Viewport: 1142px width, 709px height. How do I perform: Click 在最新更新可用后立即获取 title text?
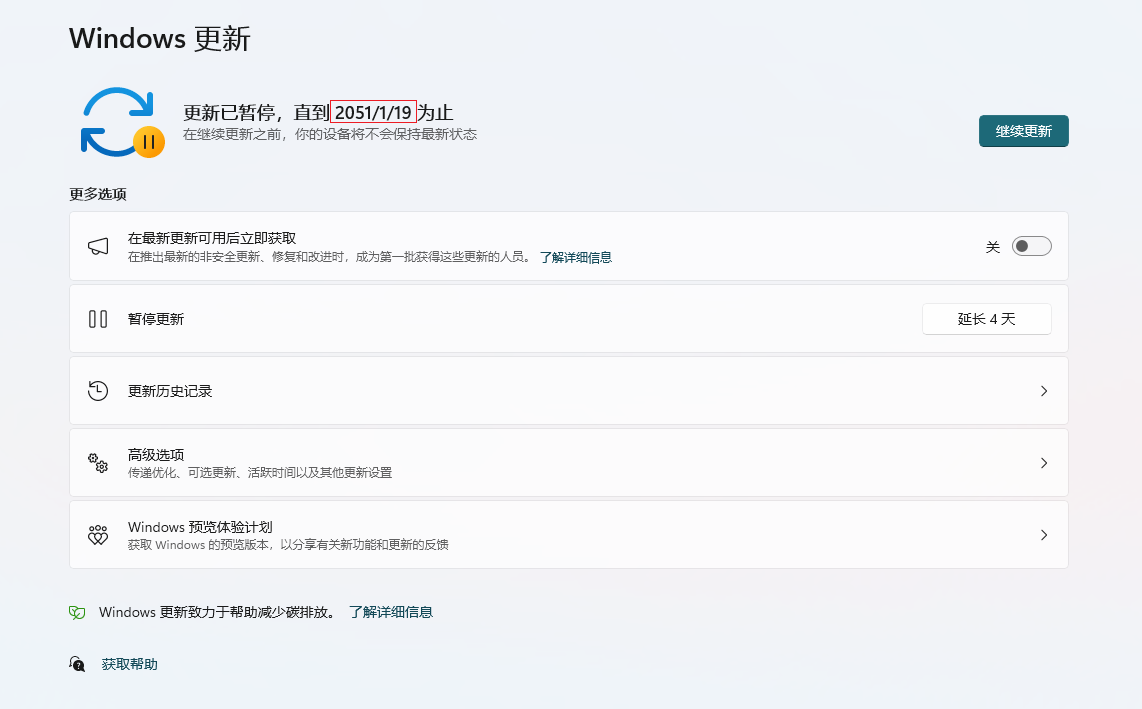(x=212, y=238)
